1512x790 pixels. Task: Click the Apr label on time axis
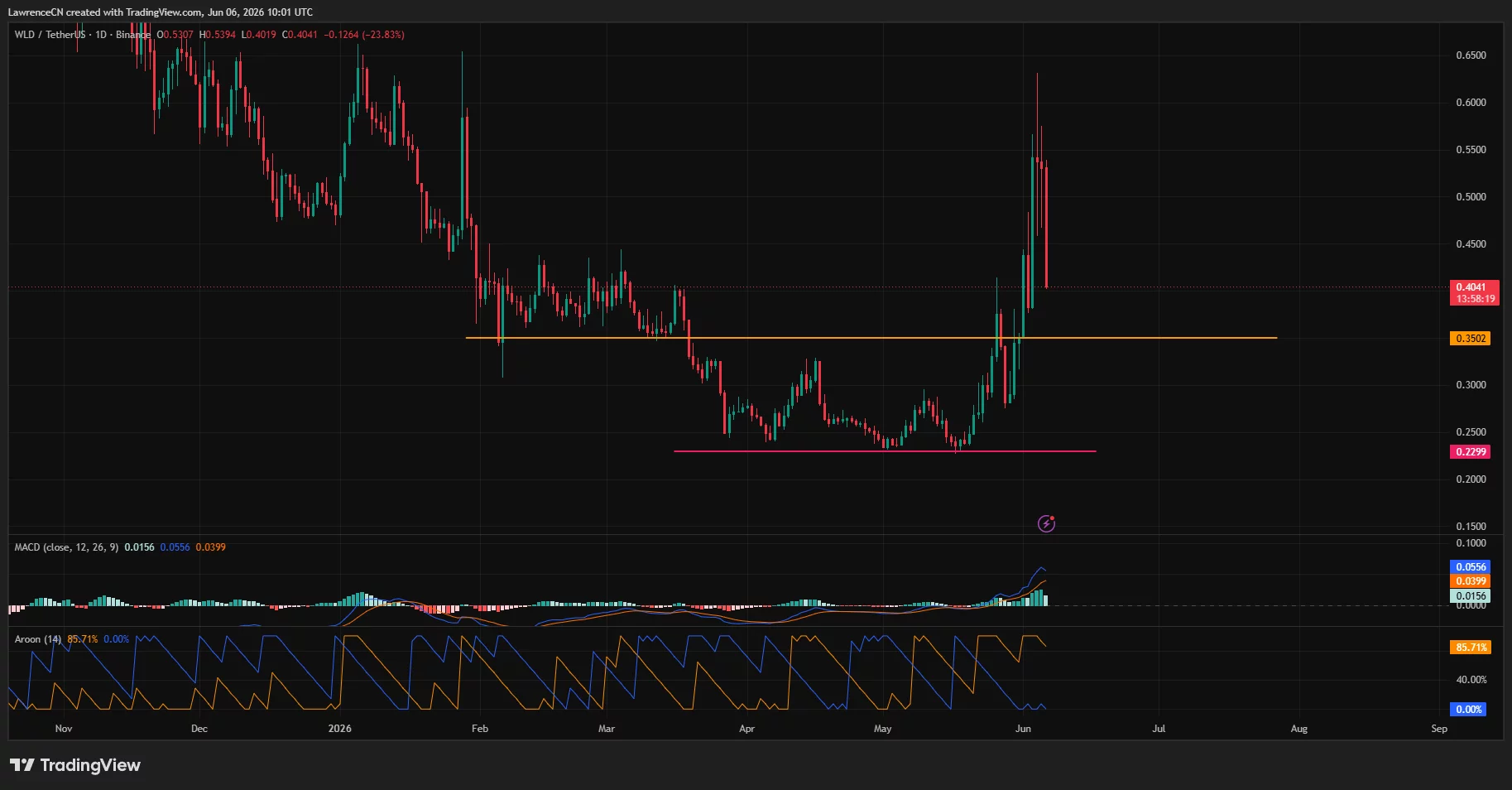[x=746, y=729]
